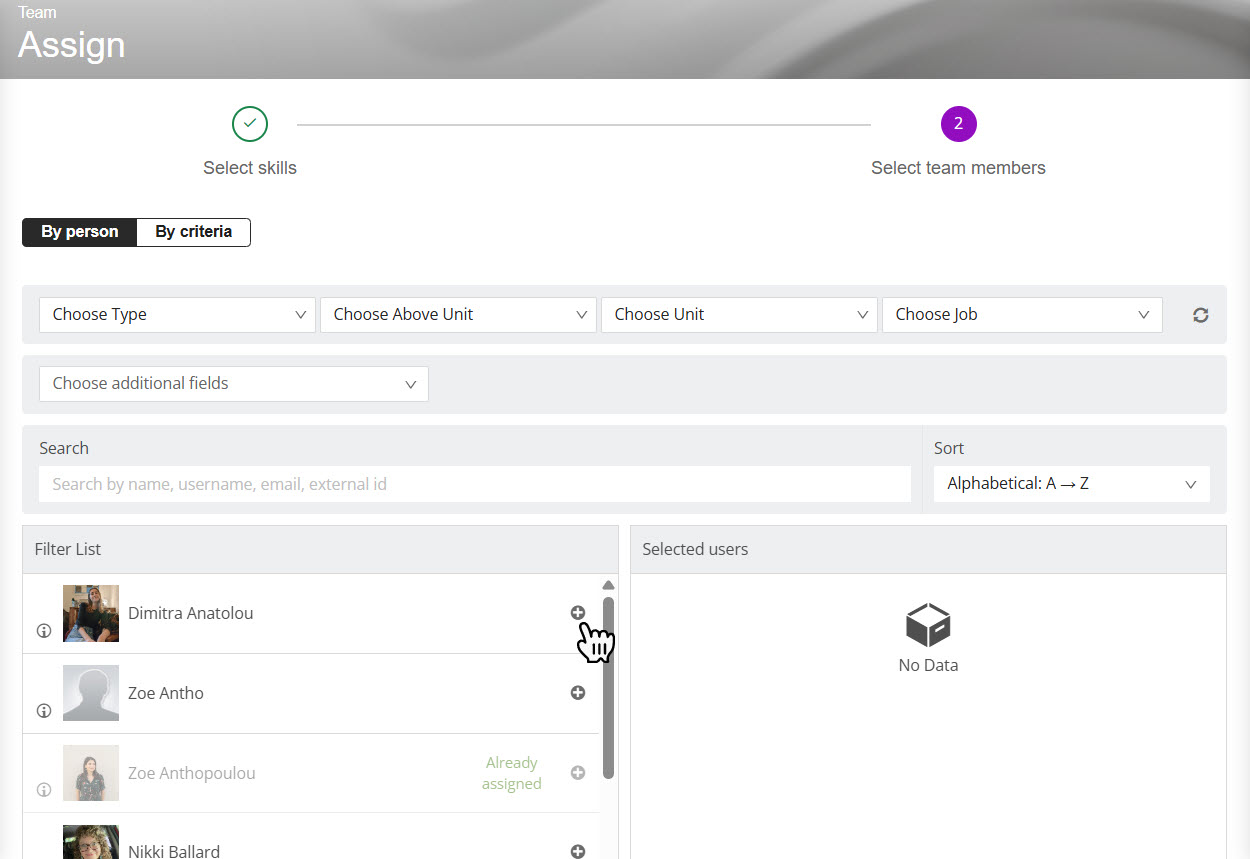This screenshot has width=1250, height=859.
Task: Select the By person toggle
Action: [80, 232]
